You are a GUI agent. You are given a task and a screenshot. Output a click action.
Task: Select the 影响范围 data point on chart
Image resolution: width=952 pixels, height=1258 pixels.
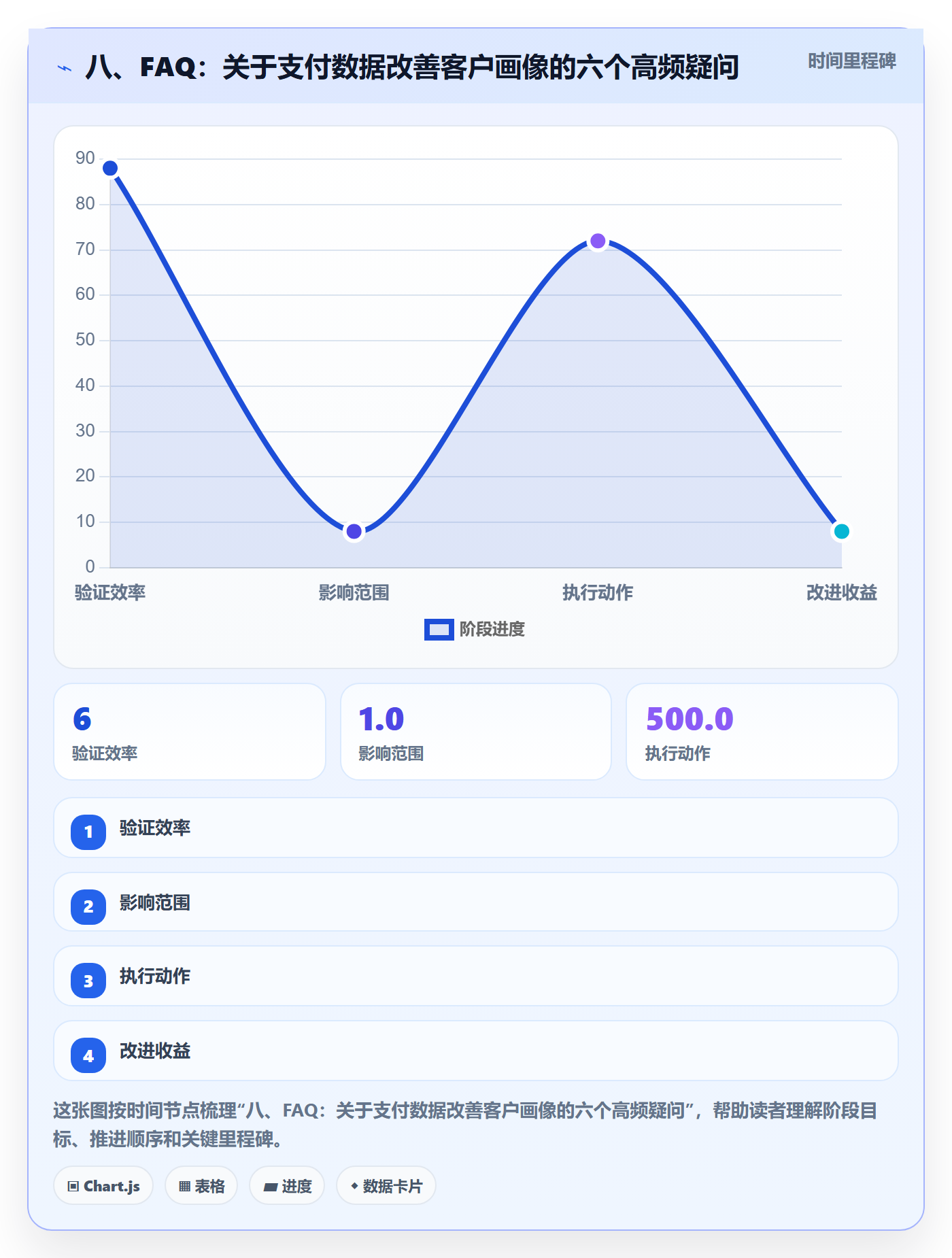[354, 531]
